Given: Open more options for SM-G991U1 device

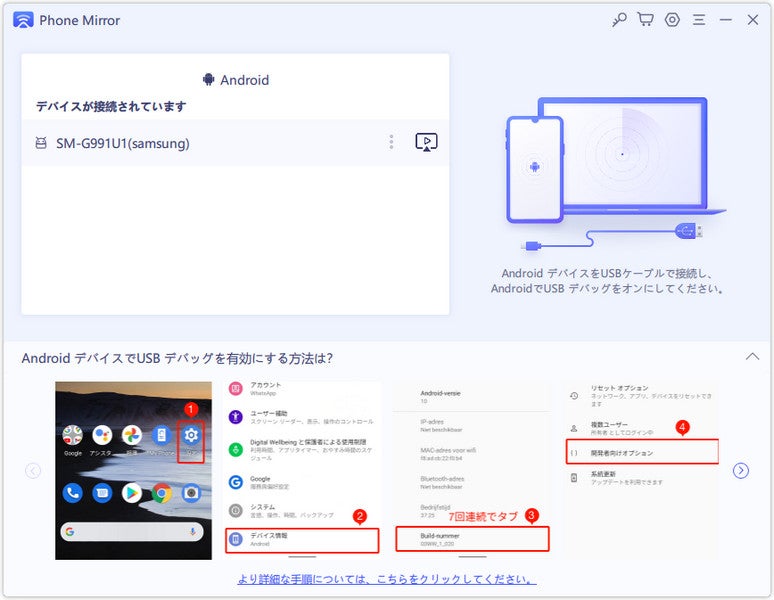Looking at the screenshot, I should click(391, 142).
